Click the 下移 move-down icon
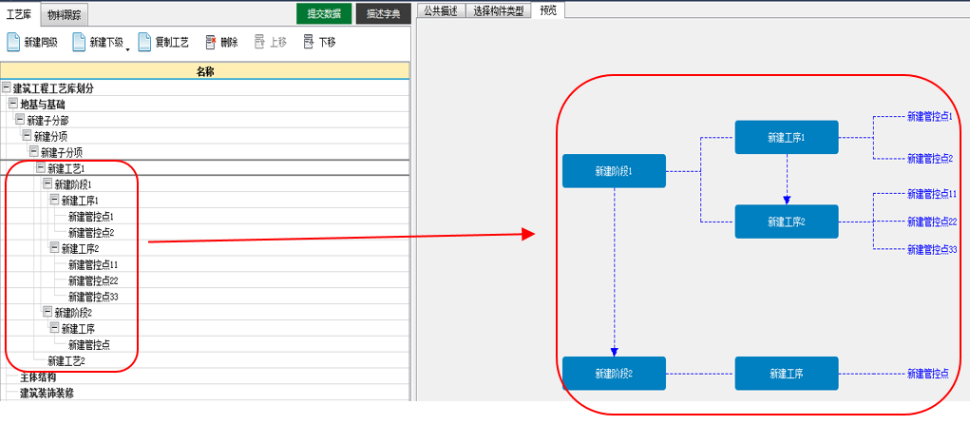This screenshot has width=973, height=423. coord(308,42)
